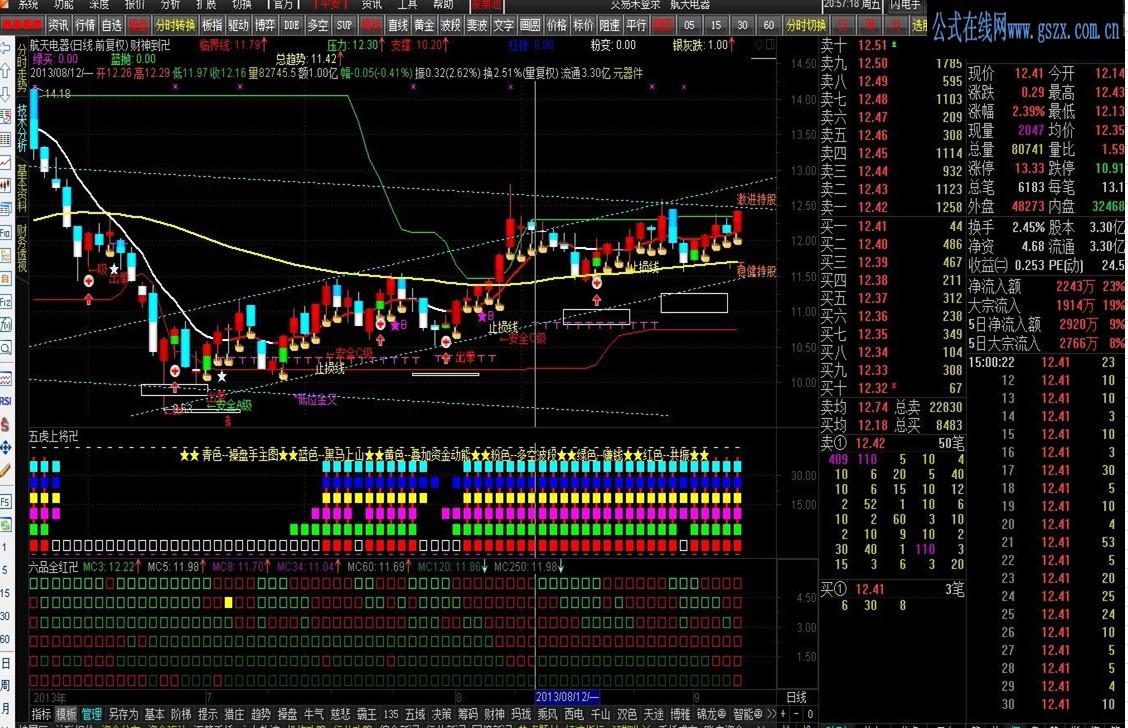Click the f(x) formula icon in sidebar
Viewport: 1128px width, 728px height.
(5, 325)
